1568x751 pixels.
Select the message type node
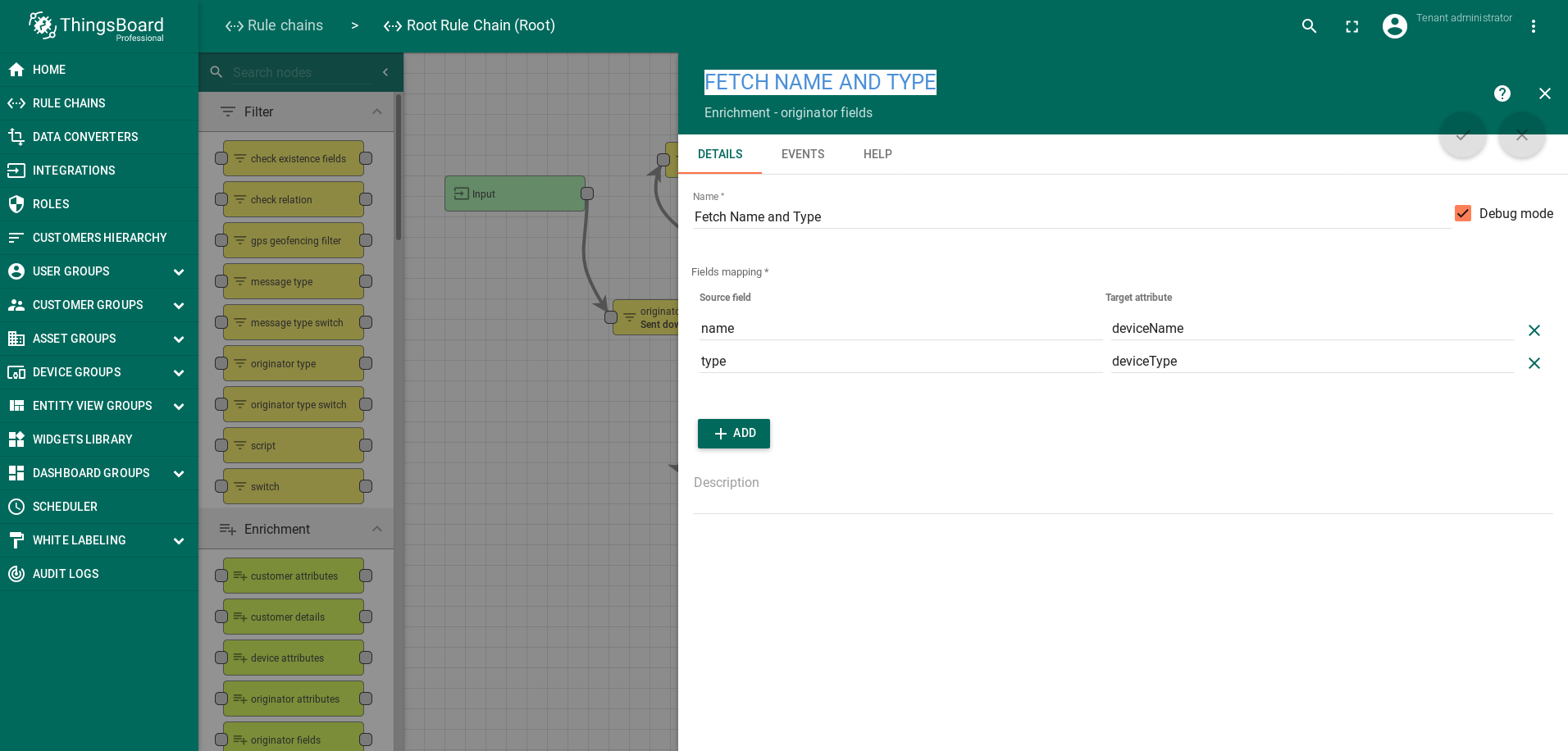(294, 281)
